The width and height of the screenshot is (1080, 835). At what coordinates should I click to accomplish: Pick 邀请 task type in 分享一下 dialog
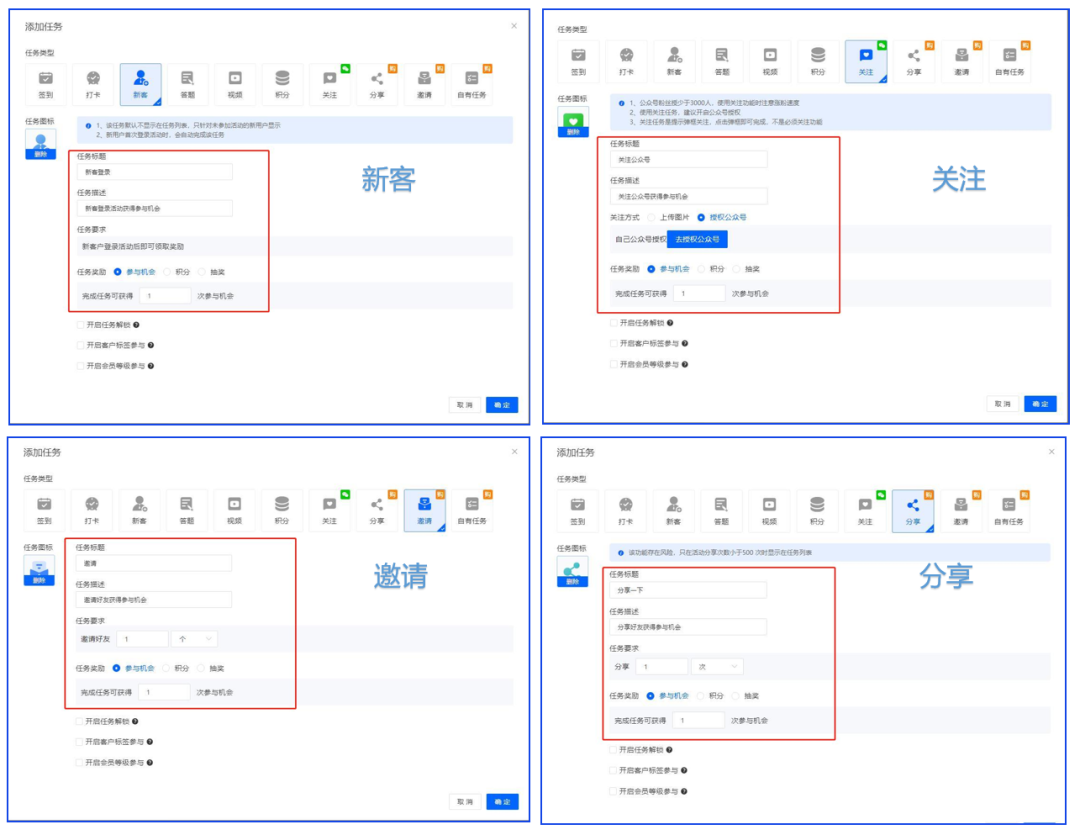pyautogui.click(x=961, y=511)
